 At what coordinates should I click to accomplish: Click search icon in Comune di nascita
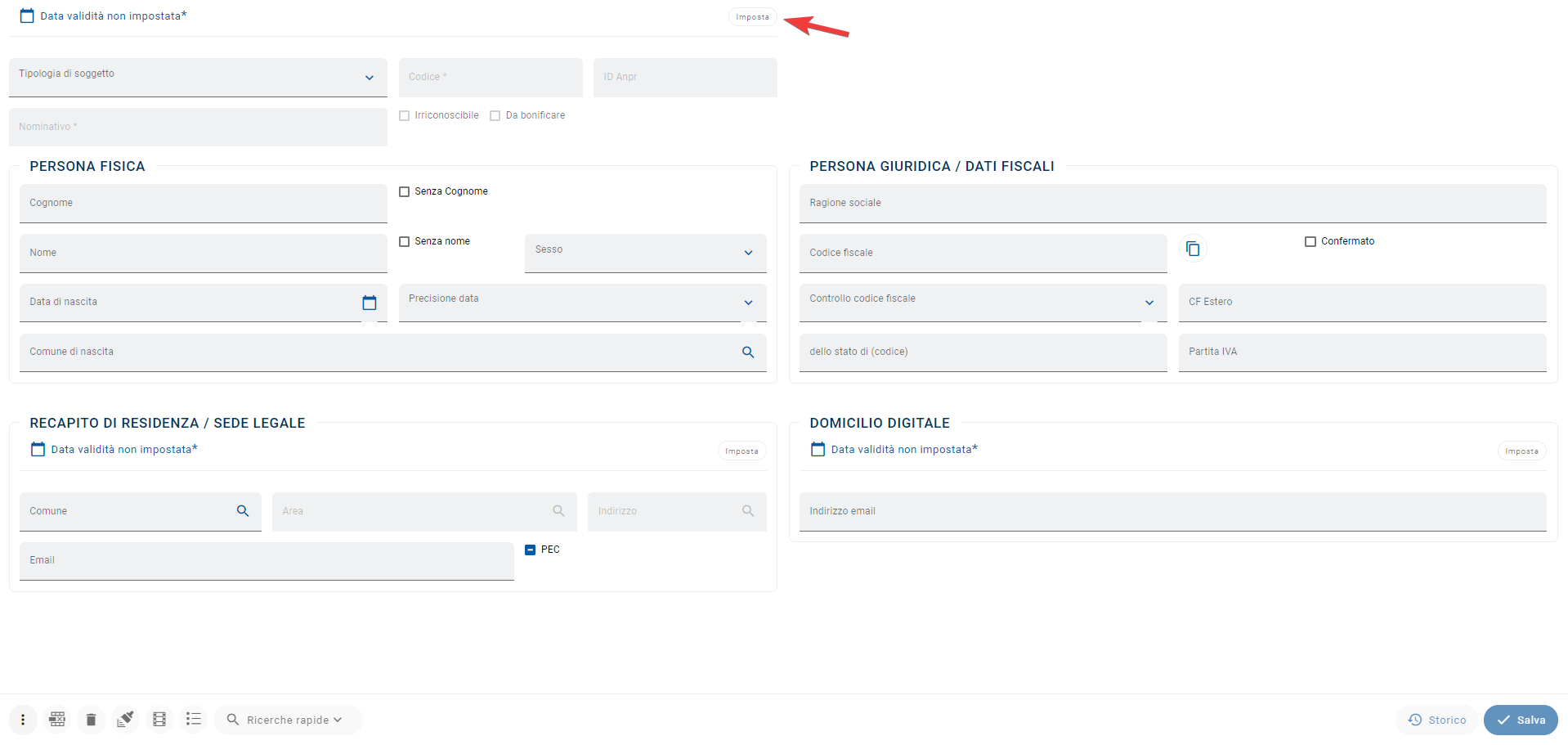pyautogui.click(x=748, y=352)
